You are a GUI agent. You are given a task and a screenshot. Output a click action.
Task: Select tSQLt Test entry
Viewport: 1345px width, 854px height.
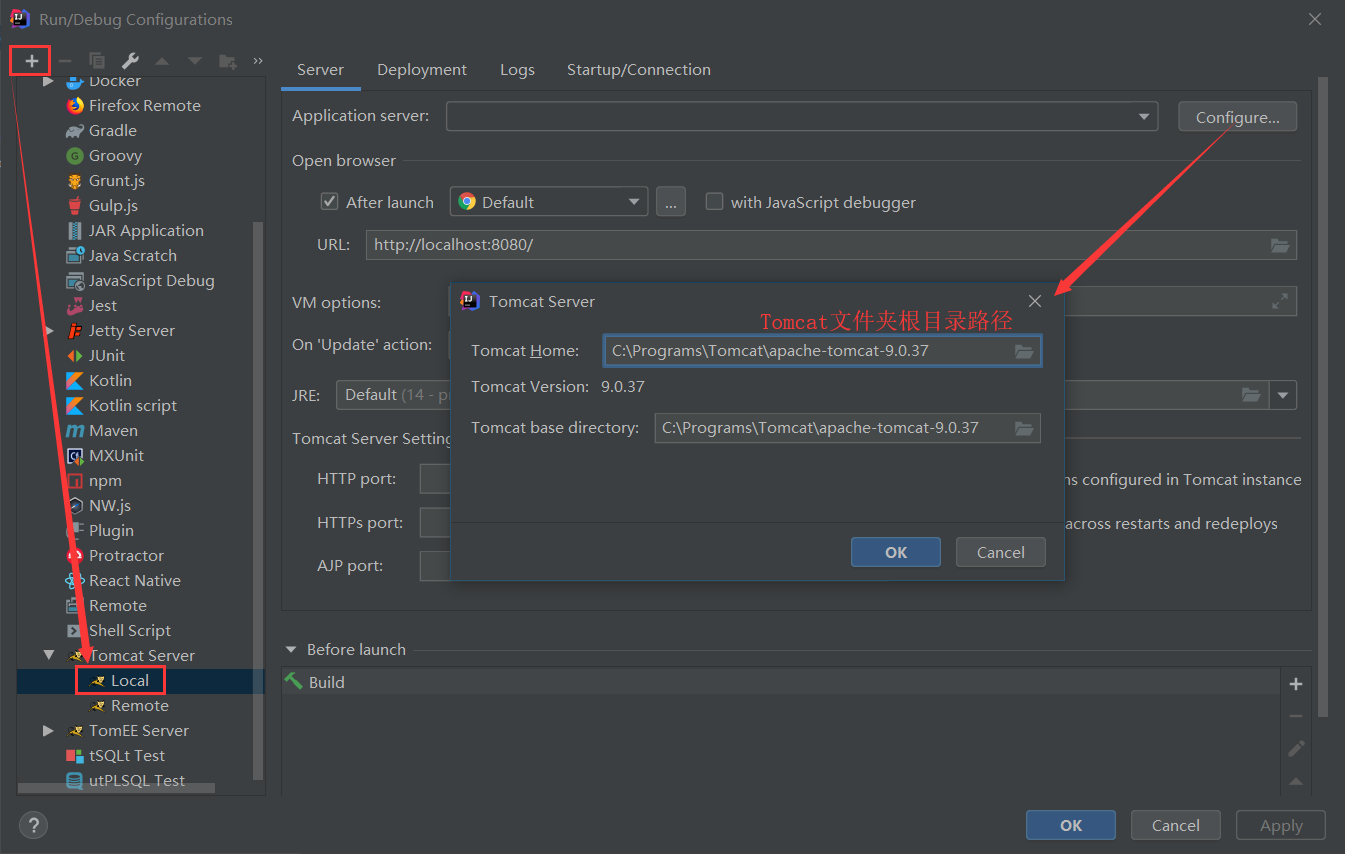coord(126,755)
